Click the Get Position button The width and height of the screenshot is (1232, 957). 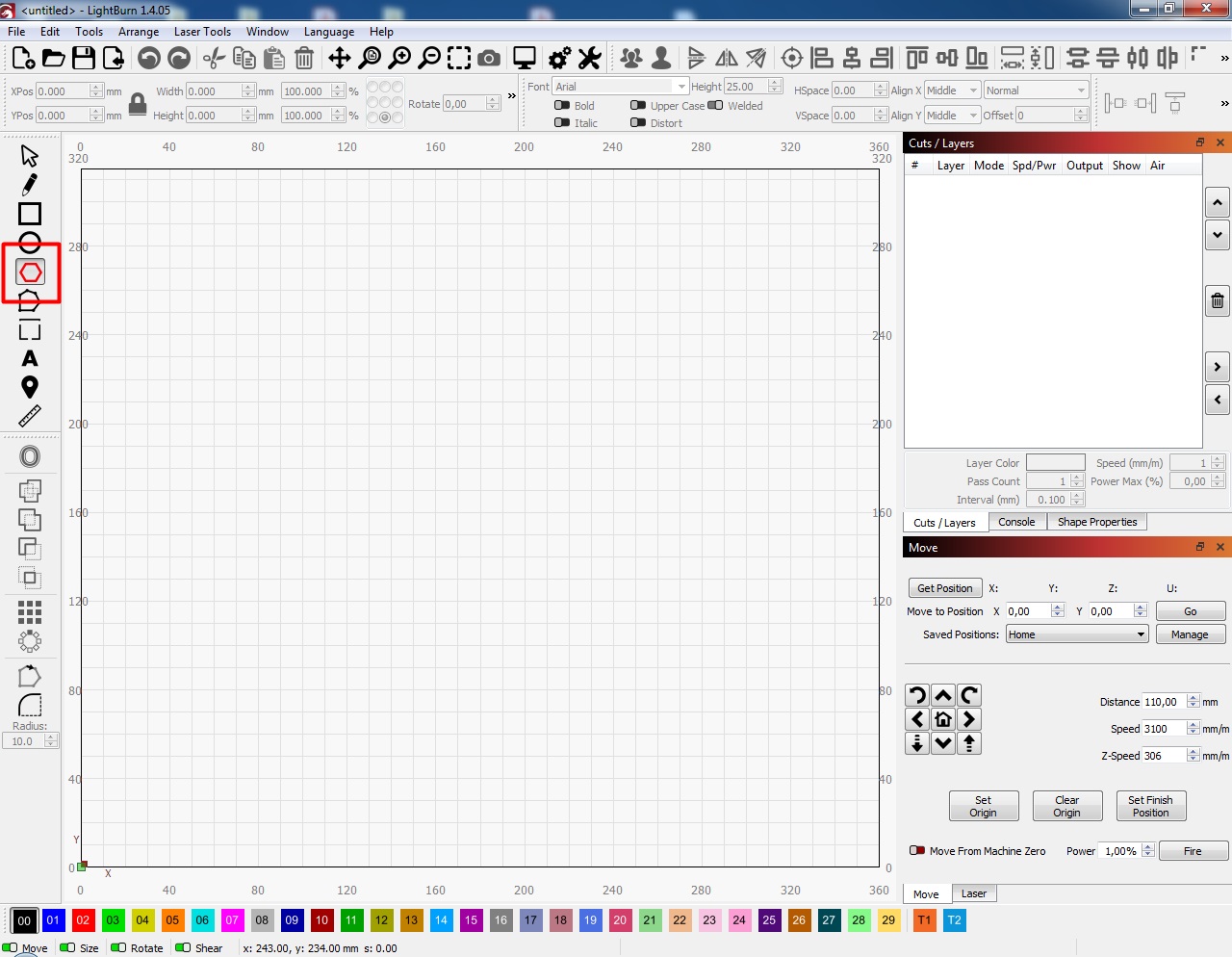[x=945, y=588]
